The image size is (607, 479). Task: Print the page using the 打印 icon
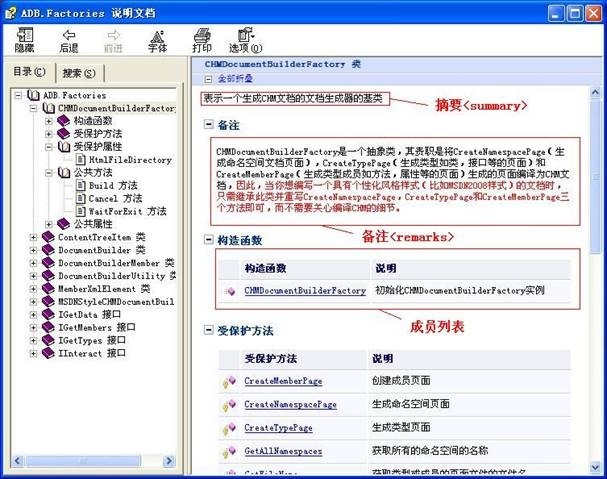coord(201,38)
